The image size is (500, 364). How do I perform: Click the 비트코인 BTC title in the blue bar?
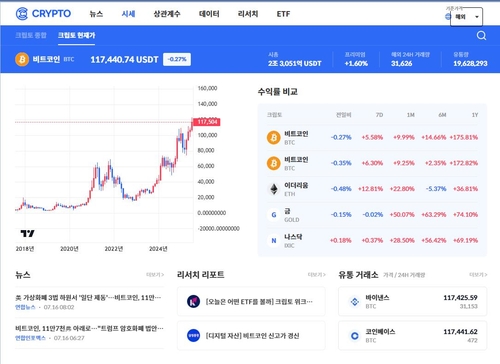pyautogui.click(x=53, y=60)
